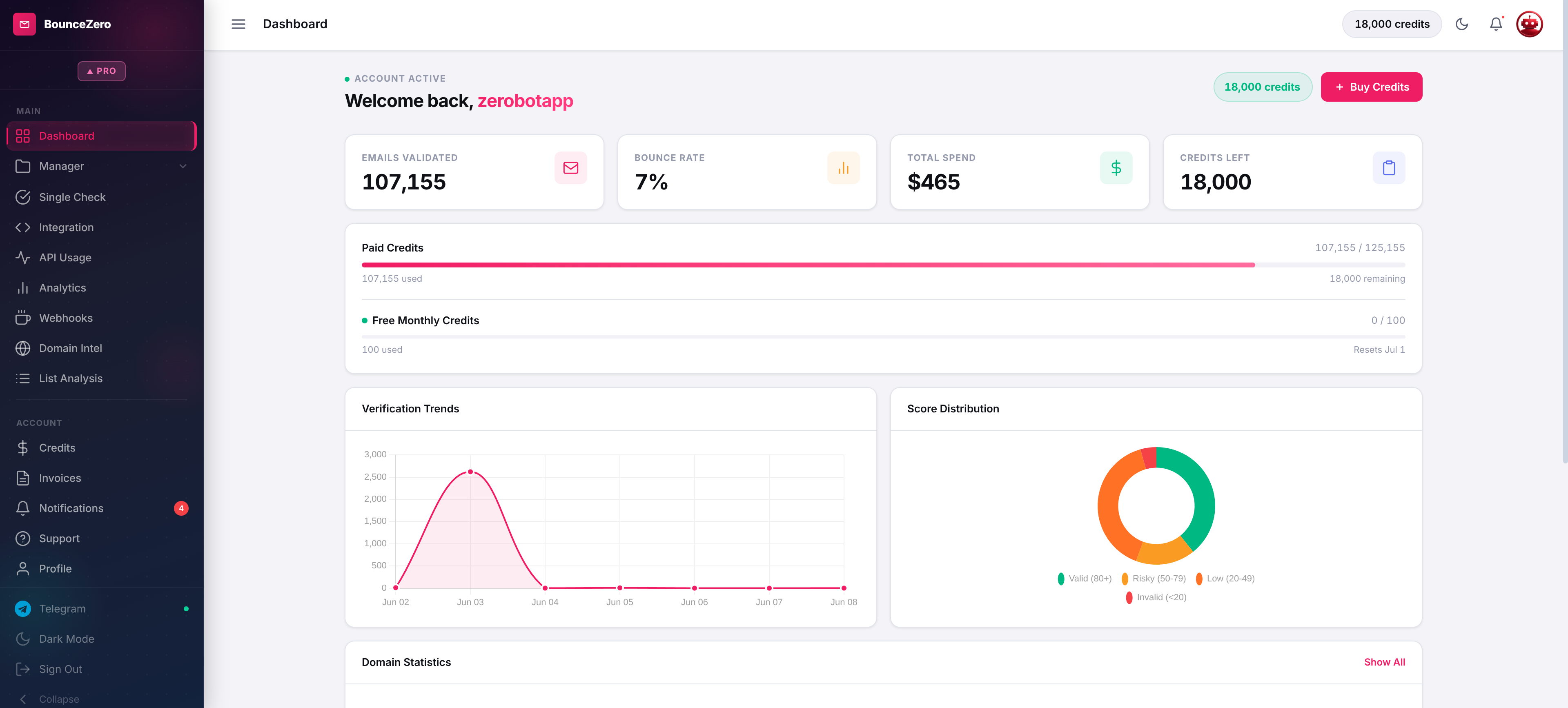Click the hamburger menu icon

point(238,24)
